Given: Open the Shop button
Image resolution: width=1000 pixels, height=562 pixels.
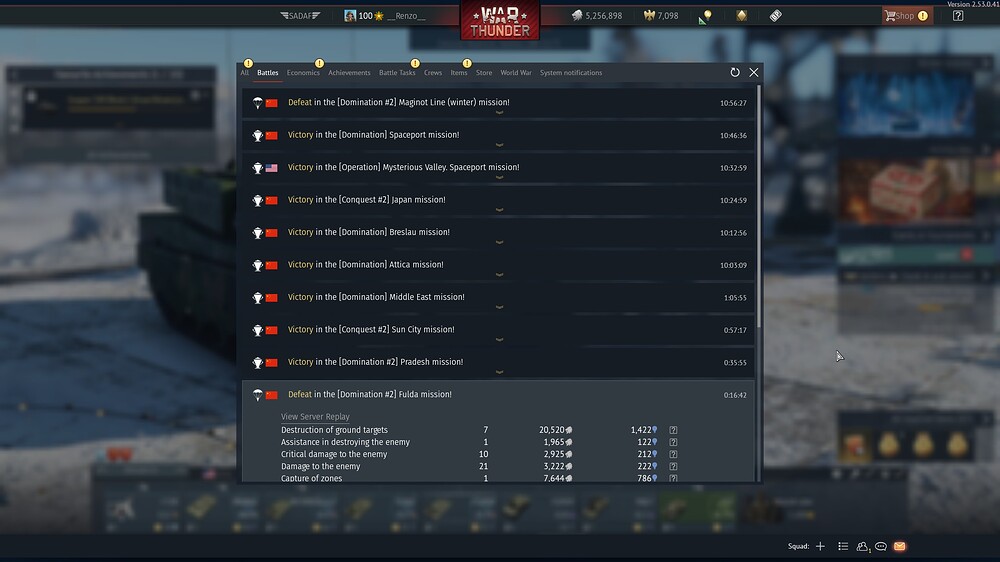Looking at the screenshot, I should (x=907, y=15).
